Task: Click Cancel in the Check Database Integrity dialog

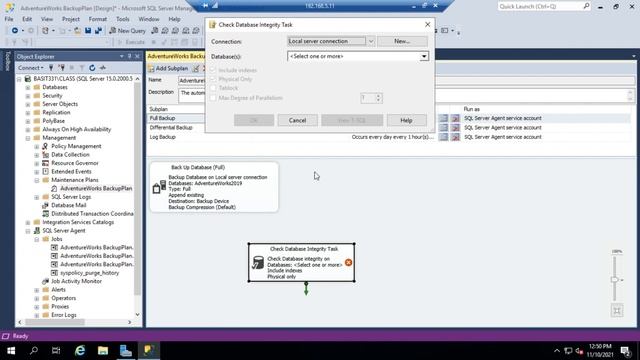Action: coord(297,120)
